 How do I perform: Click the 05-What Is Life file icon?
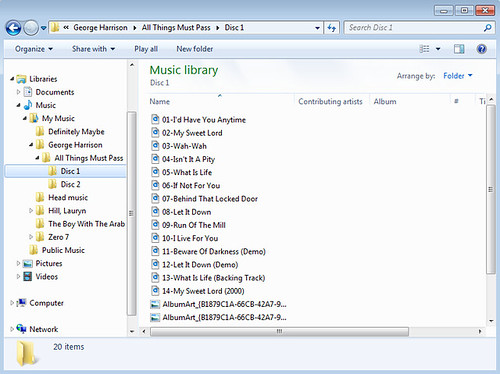coord(155,172)
